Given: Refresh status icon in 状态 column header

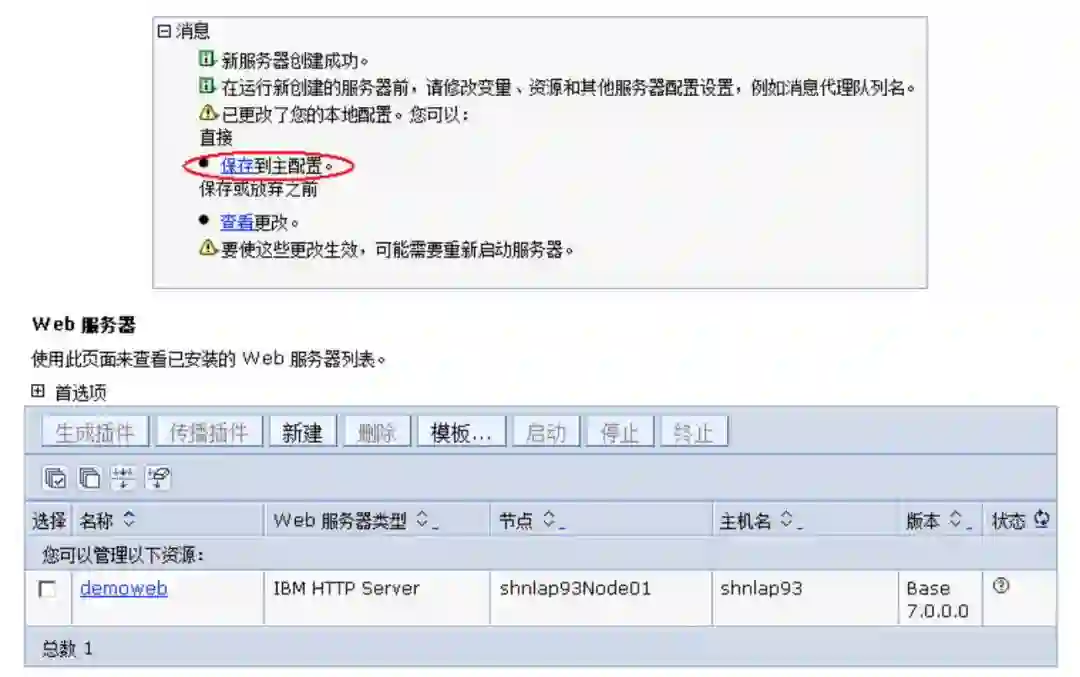Looking at the screenshot, I should (1041, 519).
